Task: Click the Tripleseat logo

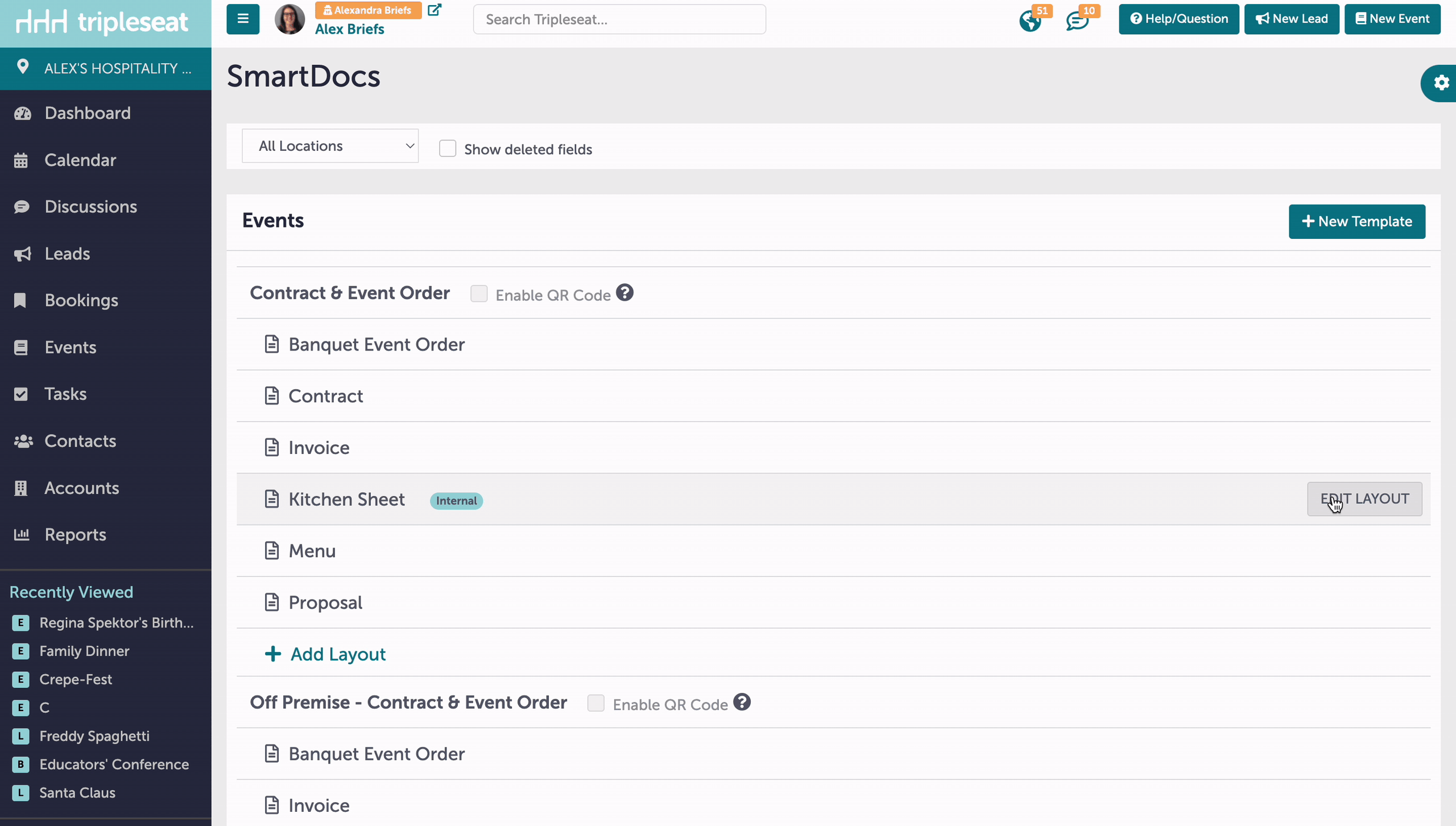Action: tap(102, 22)
